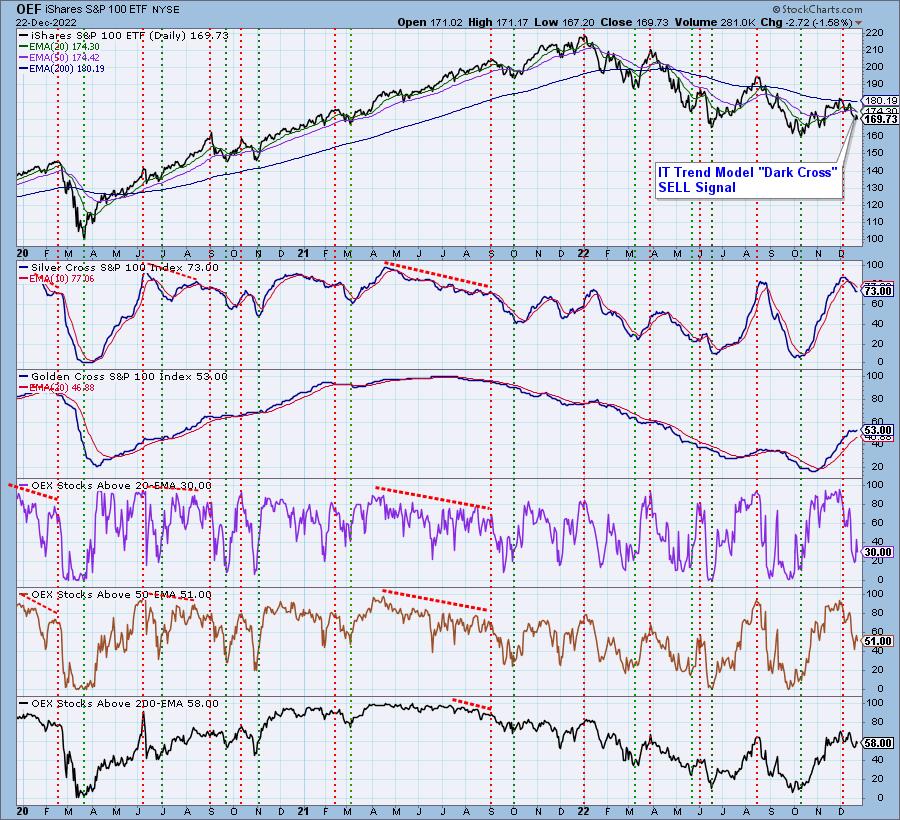Select iShares S&P 100 ETF (Daily) legend entry
The image size is (900, 820).
point(125,36)
